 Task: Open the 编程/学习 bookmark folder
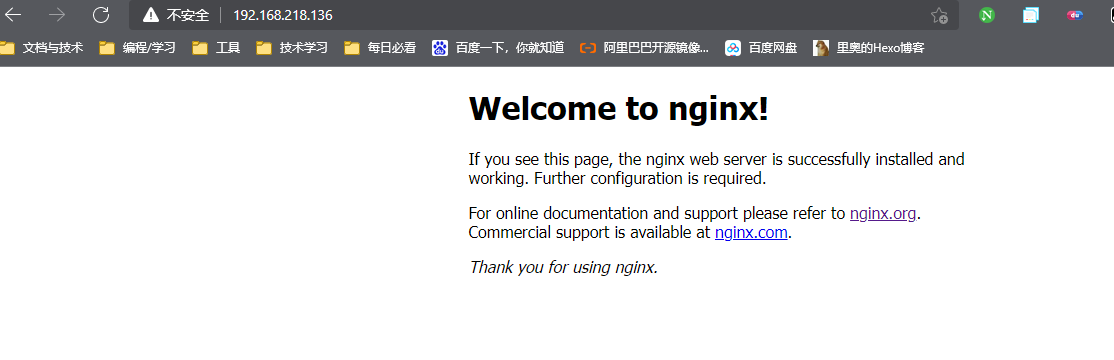coord(137,48)
